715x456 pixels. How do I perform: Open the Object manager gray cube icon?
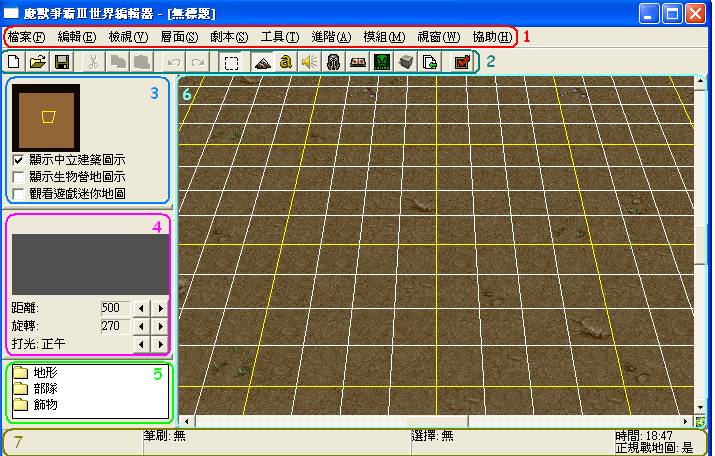pyautogui.click(x=406, y=62)
